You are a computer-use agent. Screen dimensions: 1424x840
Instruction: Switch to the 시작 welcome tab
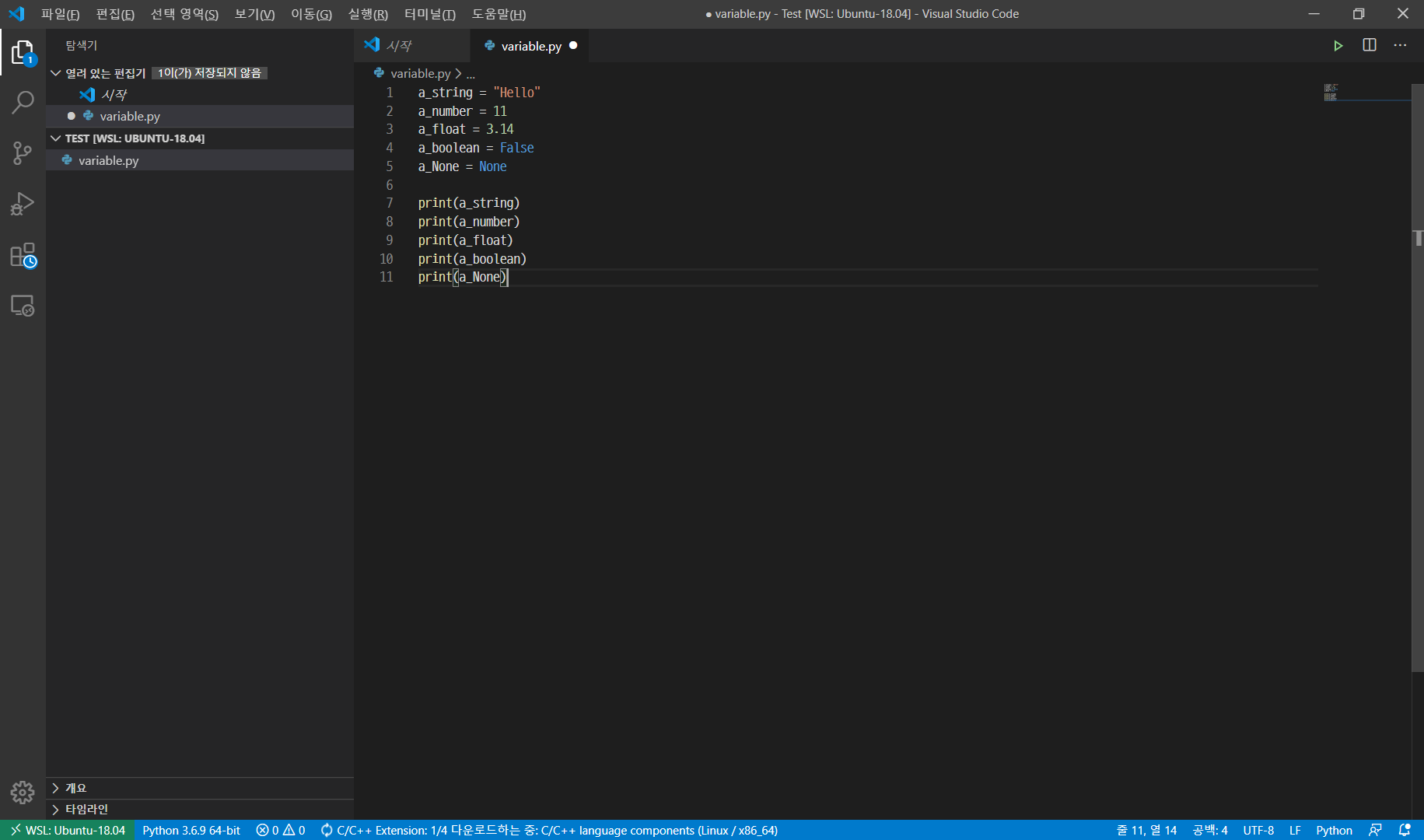click(x=412, y=46)
